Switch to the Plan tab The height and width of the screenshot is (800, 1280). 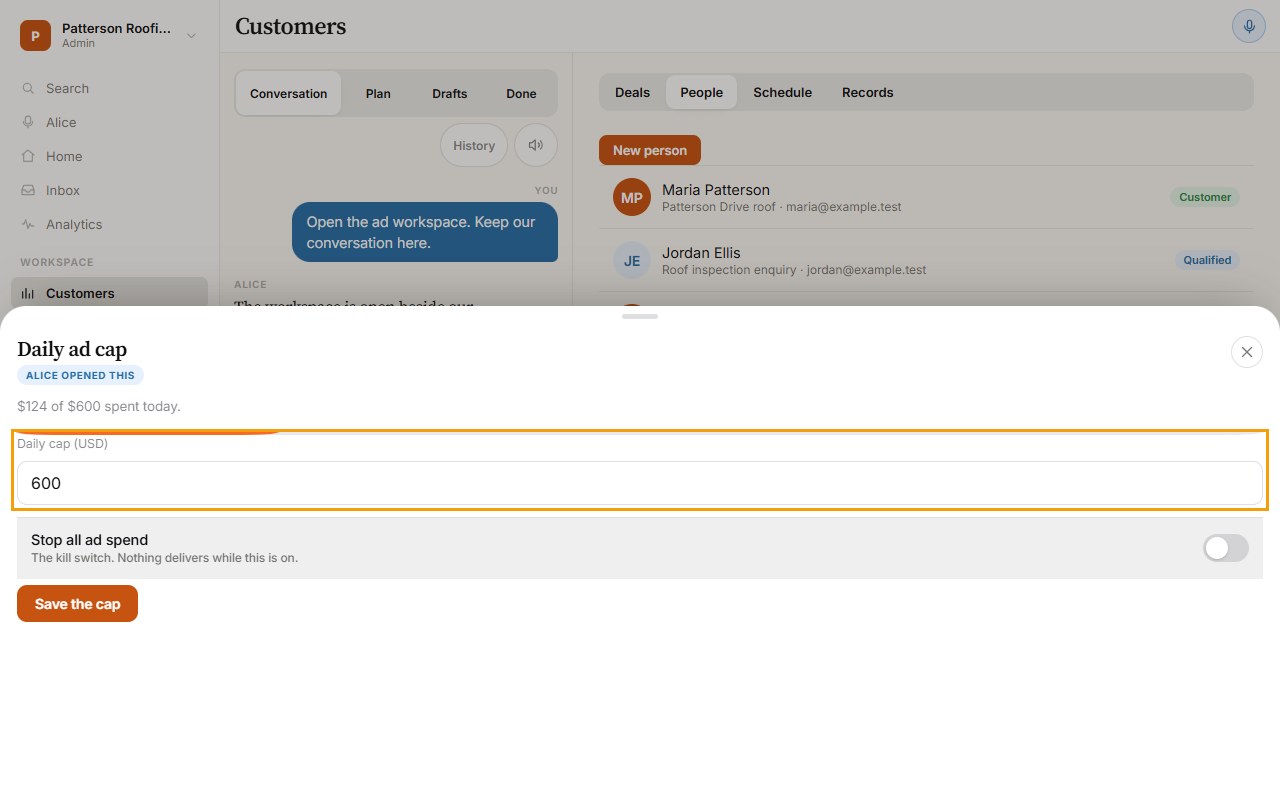[378, 93]
